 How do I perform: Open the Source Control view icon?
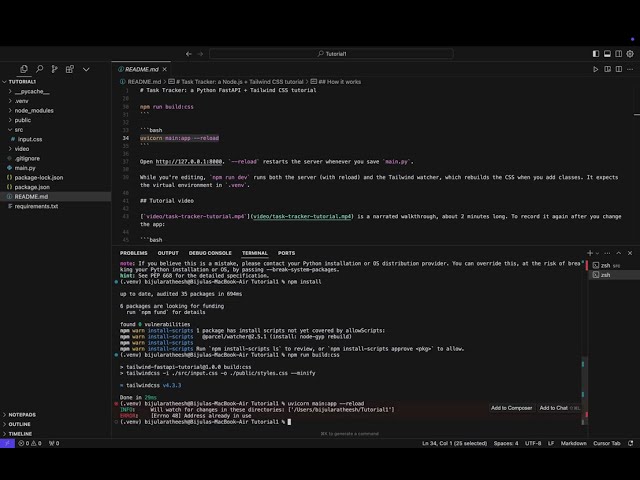coord(54,69)
